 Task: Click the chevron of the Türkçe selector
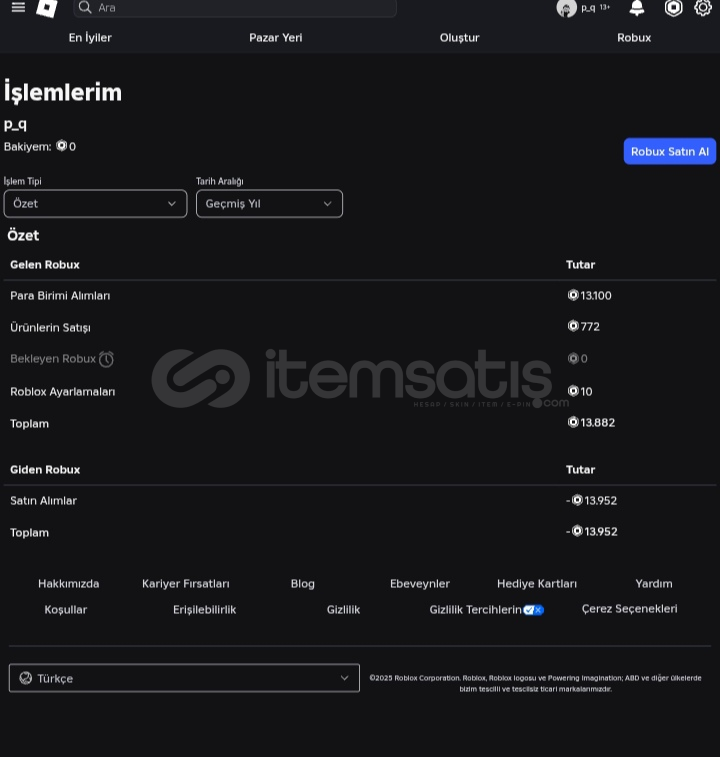pos(344,678)
